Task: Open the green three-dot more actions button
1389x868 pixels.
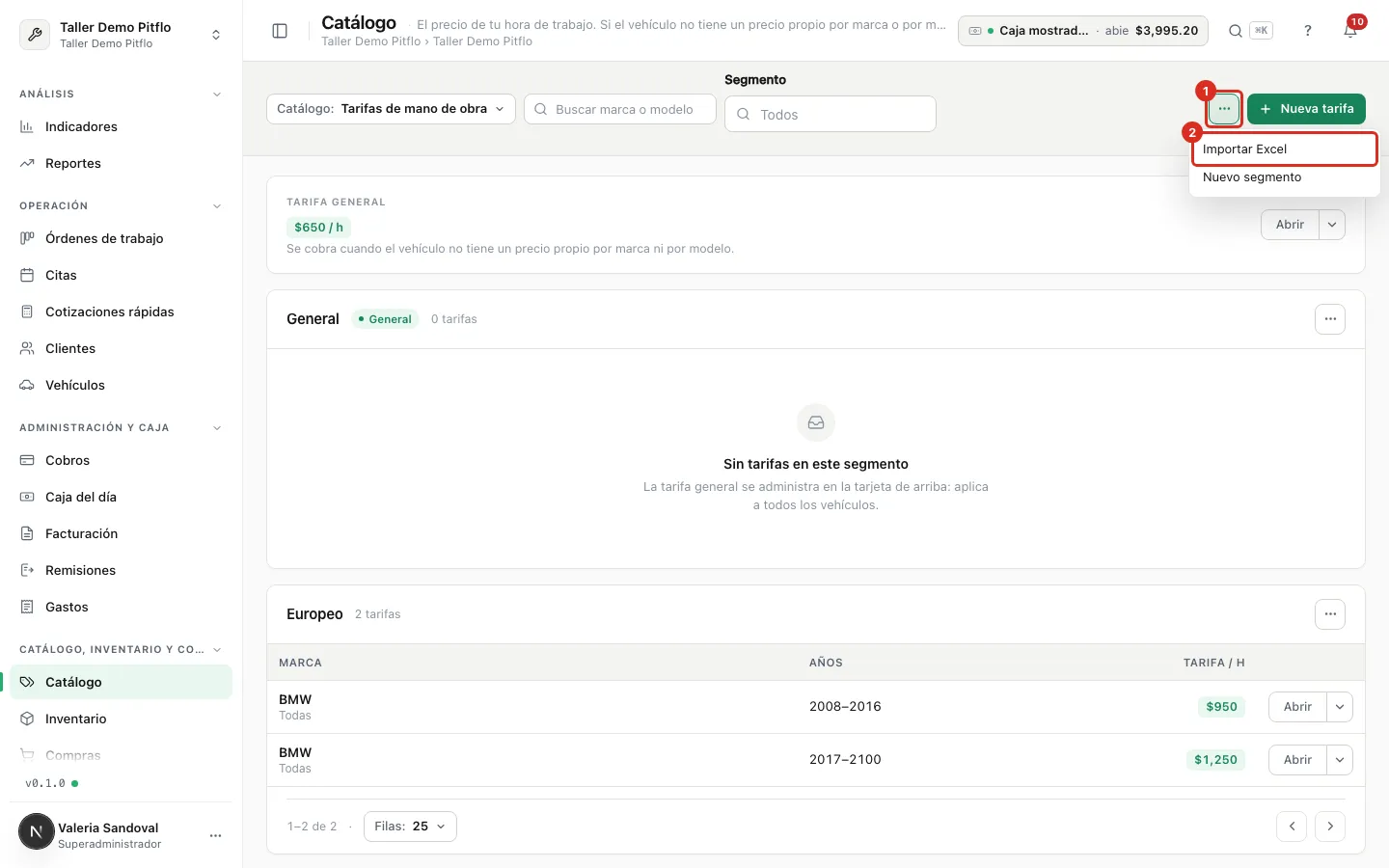Action: coord(1224,109)
